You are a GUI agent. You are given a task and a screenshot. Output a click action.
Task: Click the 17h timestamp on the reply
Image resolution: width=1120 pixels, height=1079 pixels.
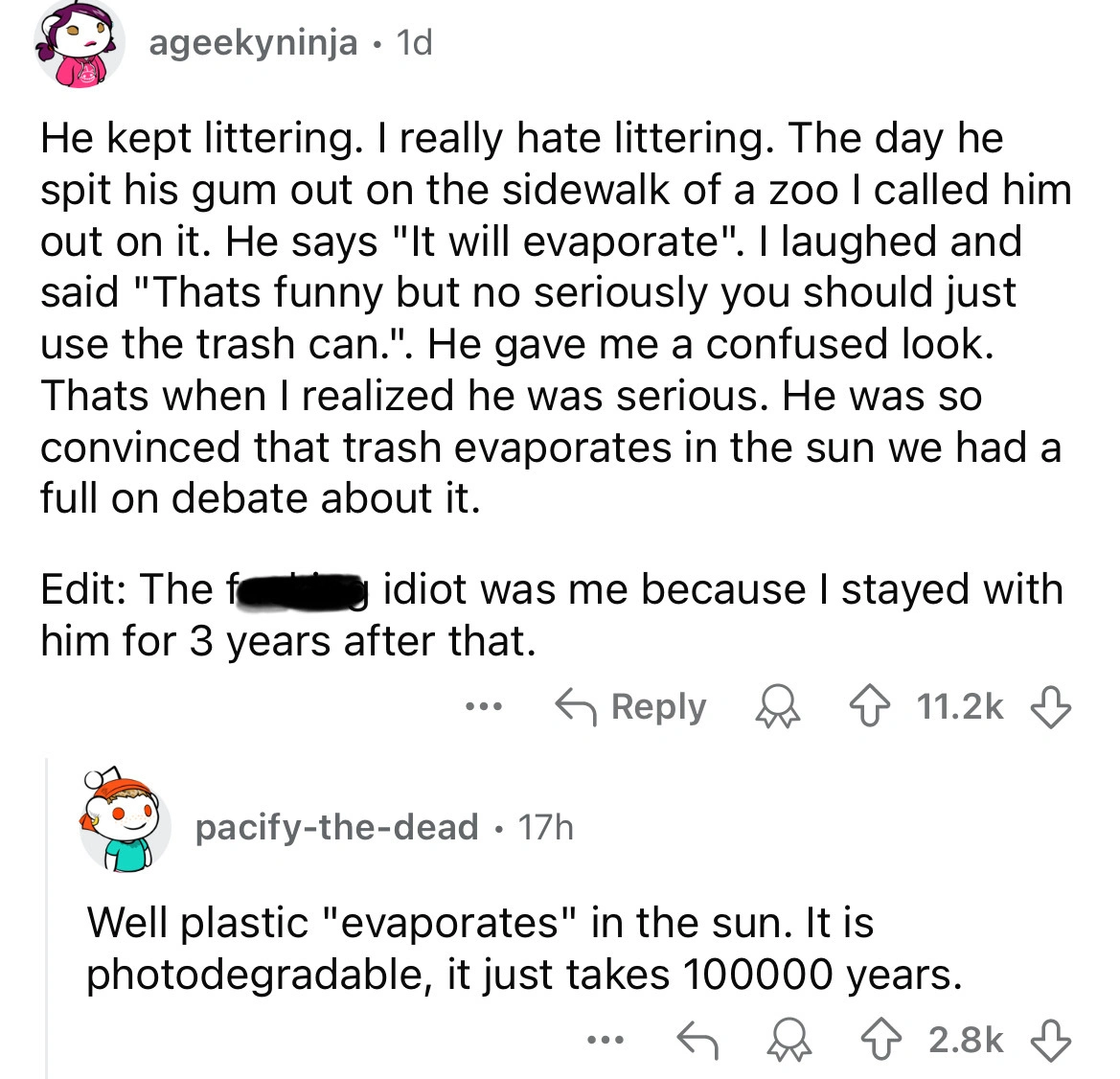[x=545, y=826]
